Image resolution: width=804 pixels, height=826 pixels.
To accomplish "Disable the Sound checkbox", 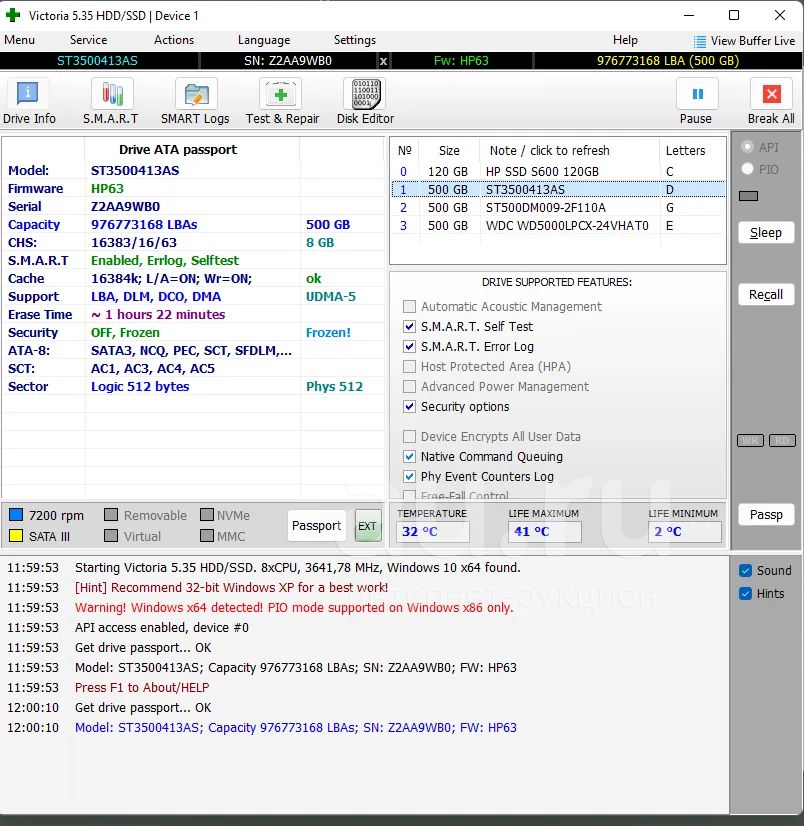I will pyautogui.click(x=745, y=571).
